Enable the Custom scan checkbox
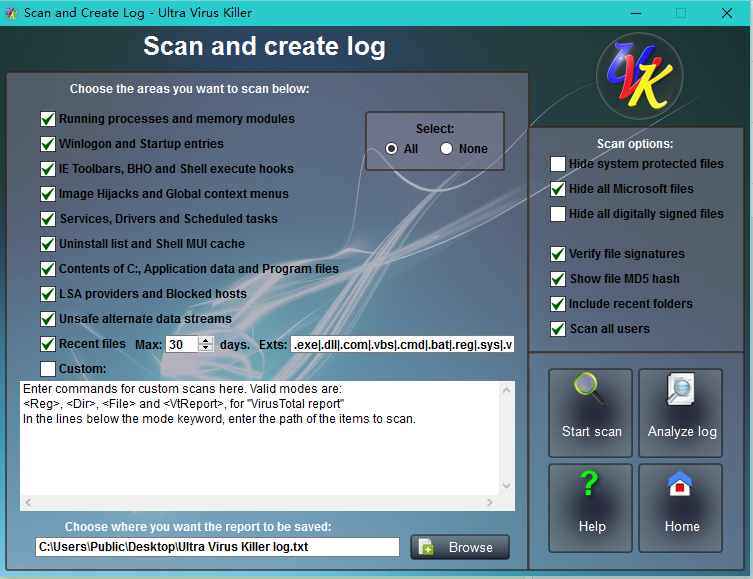This screenshot has width=753, height=579. click(48, 369)
